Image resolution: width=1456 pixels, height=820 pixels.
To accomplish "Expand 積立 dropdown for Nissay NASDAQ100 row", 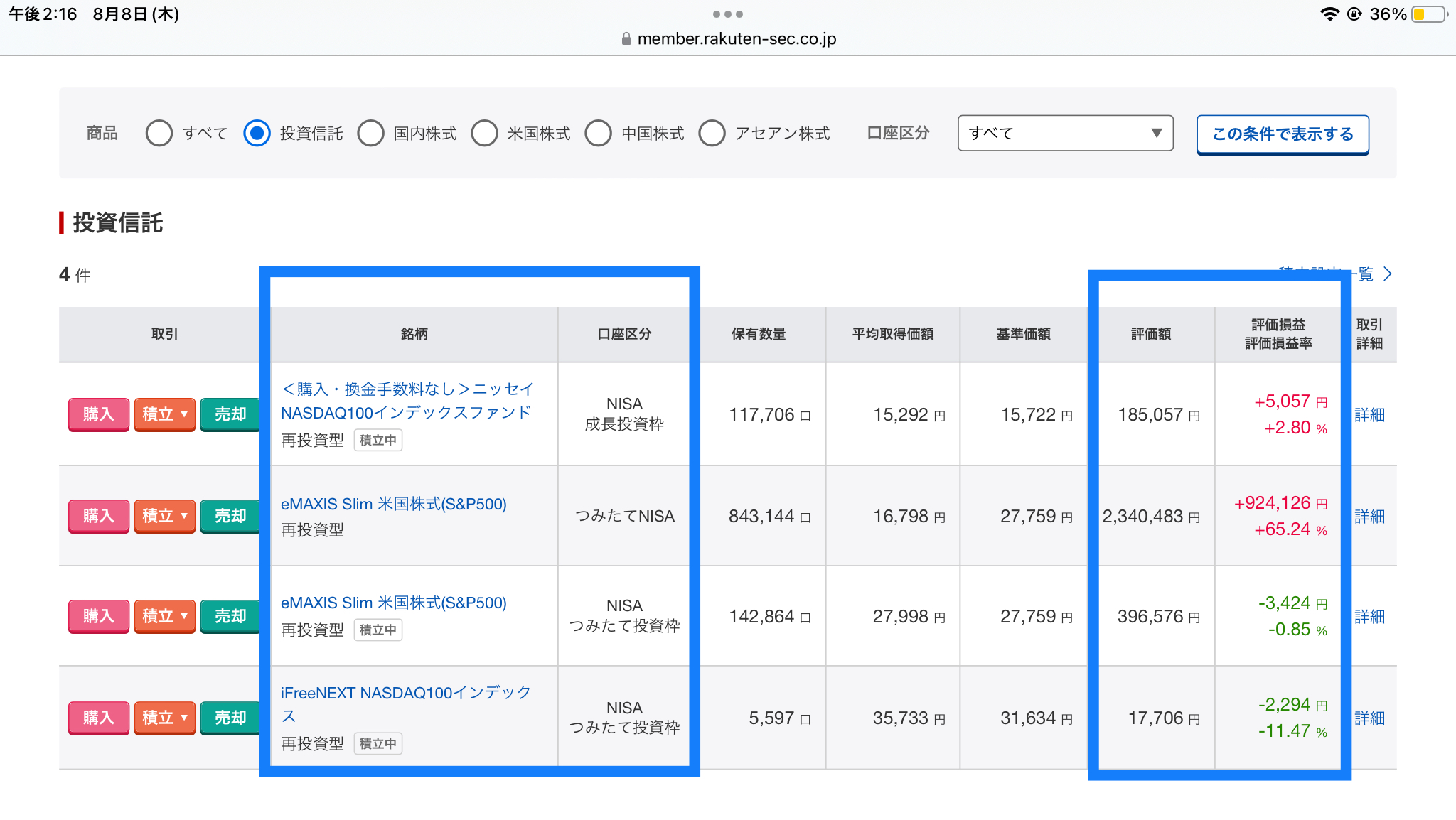I will coord(165,414).
